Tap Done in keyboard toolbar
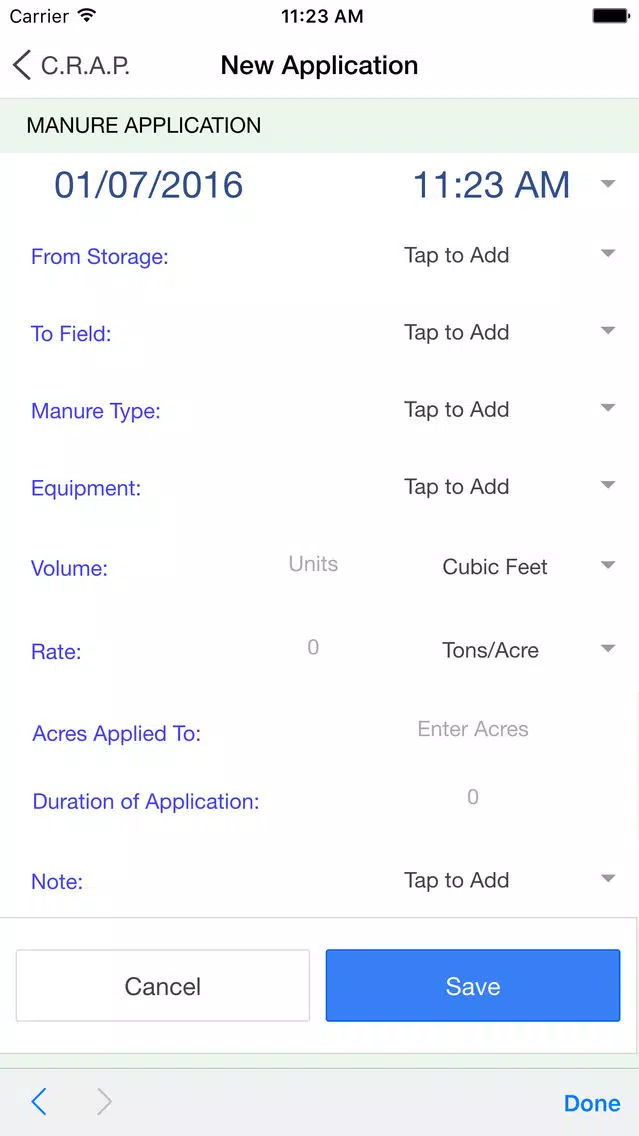Viewport: 639px width, 1136px height. 592,1103
